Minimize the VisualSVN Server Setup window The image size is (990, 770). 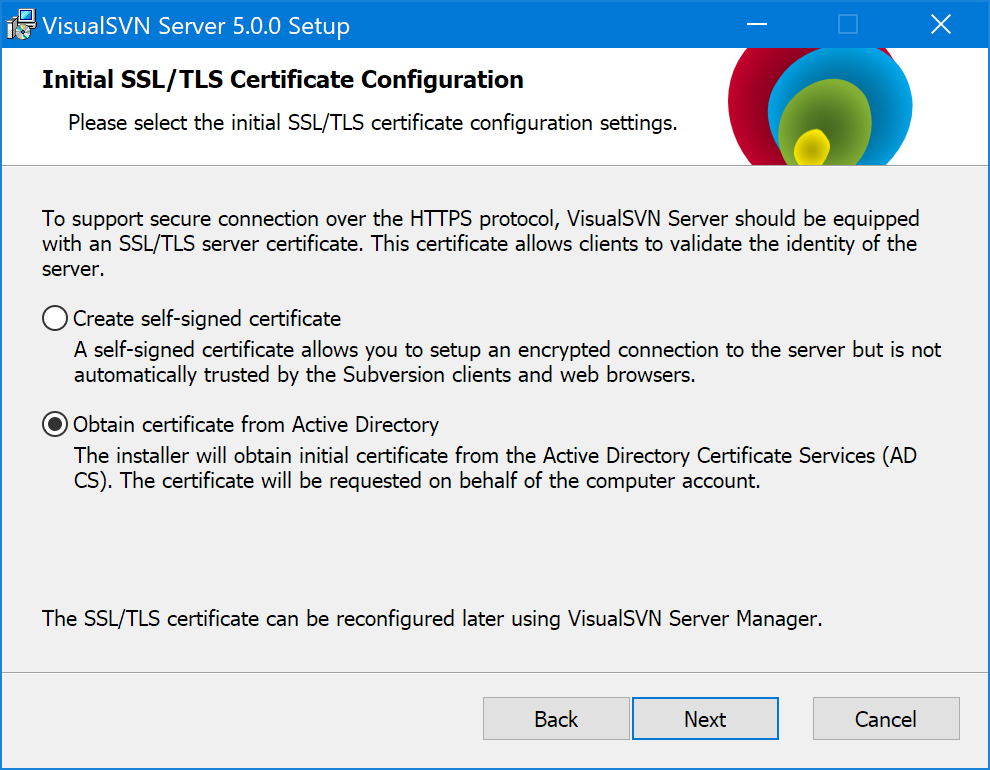pos(757,24)
